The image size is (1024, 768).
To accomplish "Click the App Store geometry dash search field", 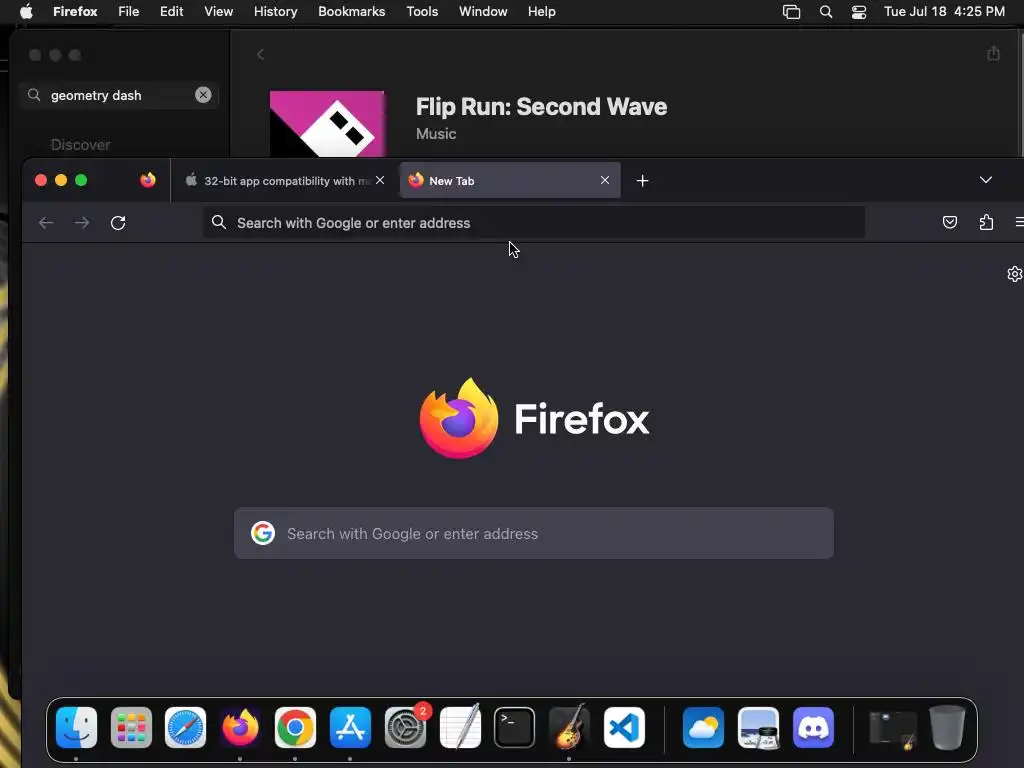I will 118,95.
